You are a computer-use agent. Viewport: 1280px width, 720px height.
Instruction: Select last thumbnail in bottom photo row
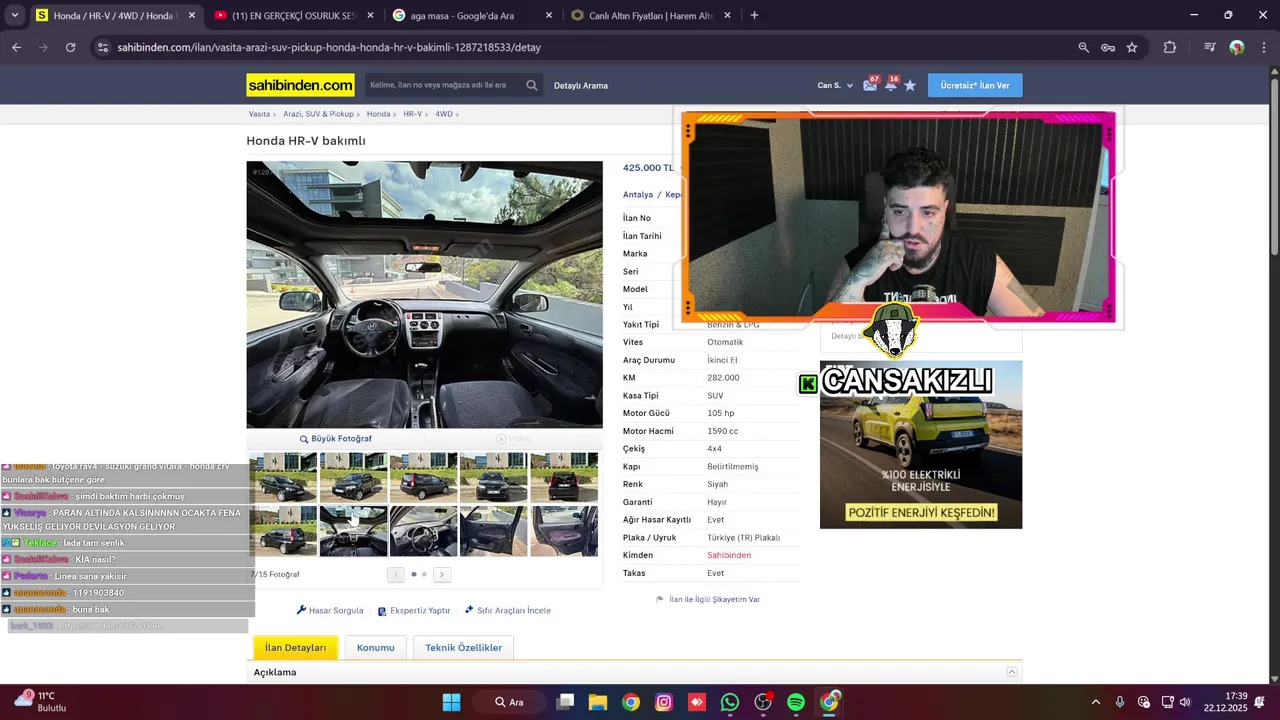click(564, 531)
